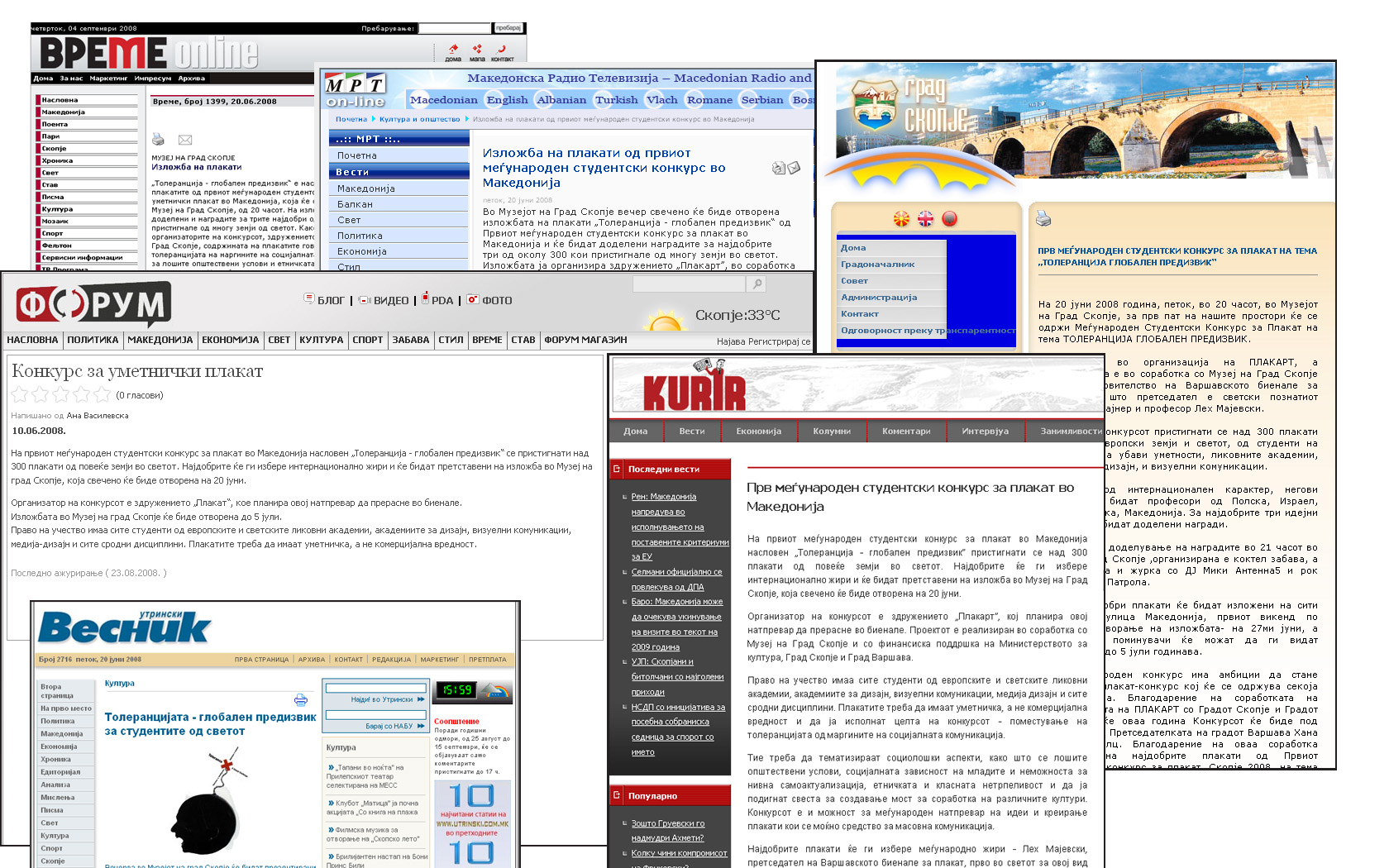
Task: Click email icon beside the MPT article title
Action: [x=794, y=168]
